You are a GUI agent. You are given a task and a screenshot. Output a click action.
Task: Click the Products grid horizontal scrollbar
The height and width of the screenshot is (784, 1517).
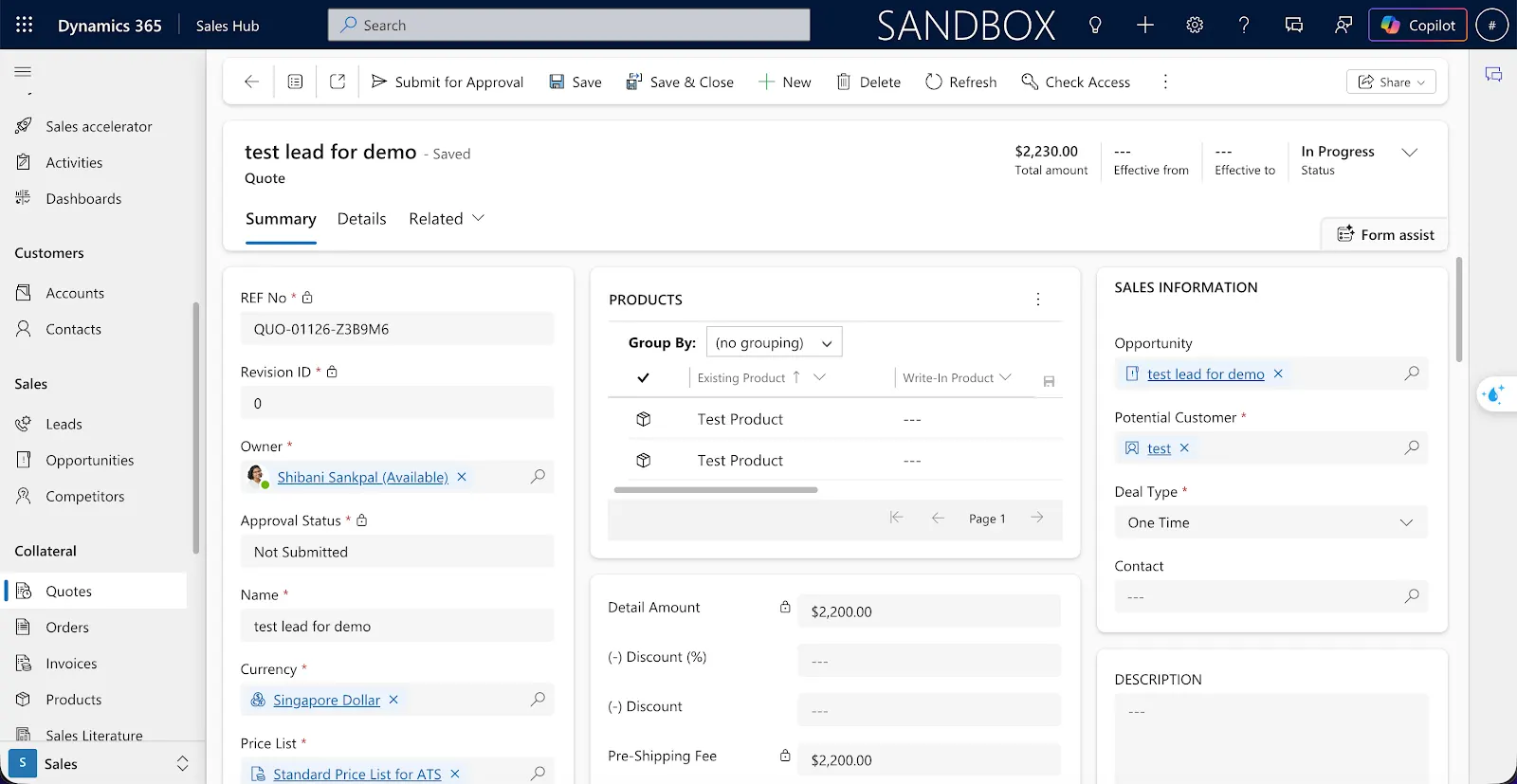716,490
